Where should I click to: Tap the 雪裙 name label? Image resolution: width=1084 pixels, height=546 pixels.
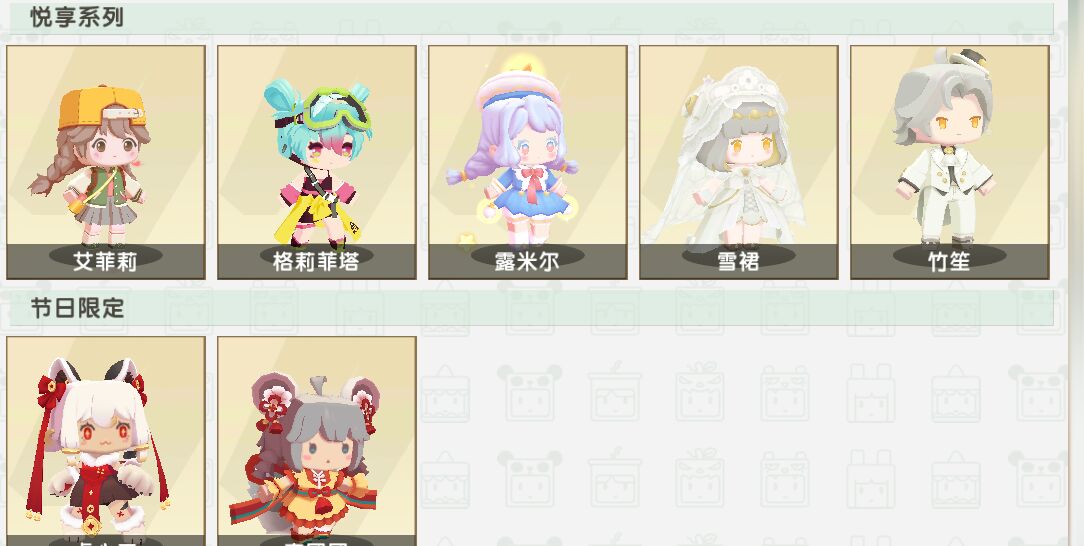pos(738,261)
